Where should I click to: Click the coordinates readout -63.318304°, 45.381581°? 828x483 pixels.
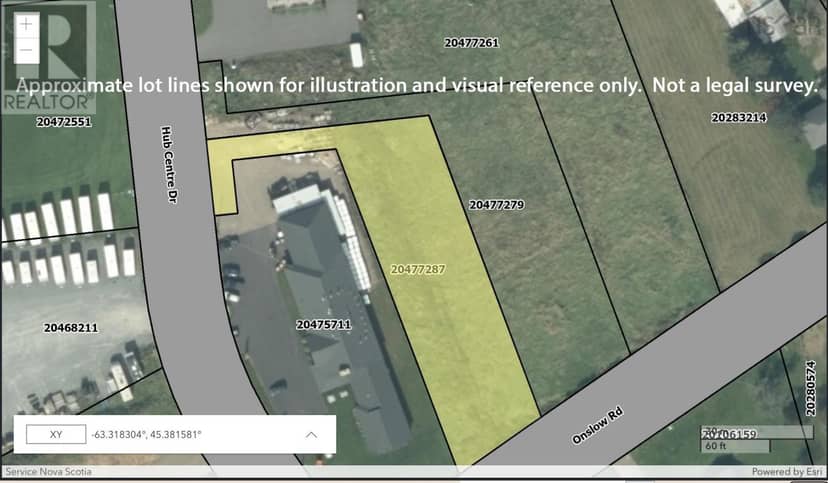tap(146, 435)
